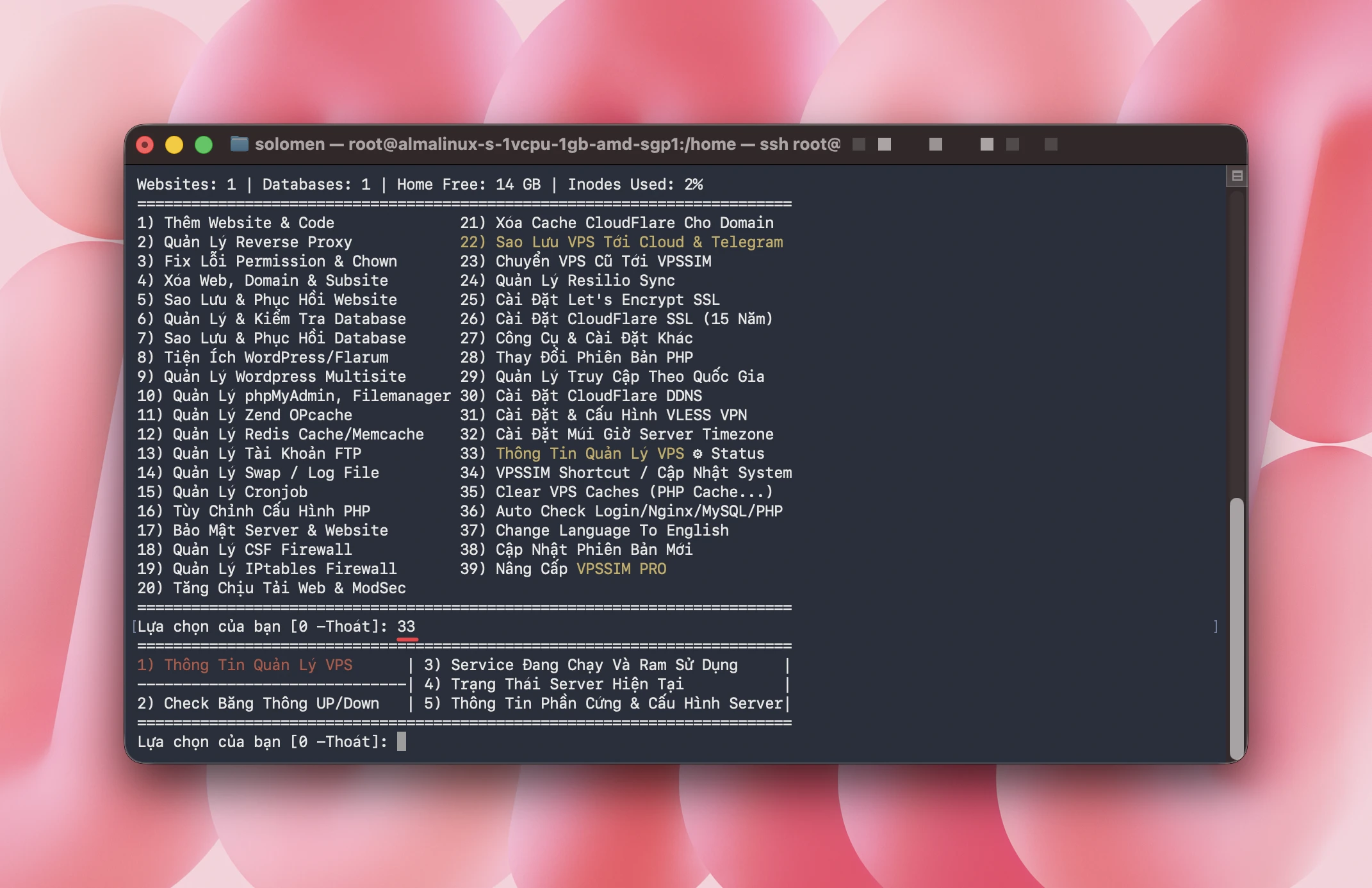Click 'Websites: 1' in the status line
Screen dimensions: 1372x888
[186, 185]
